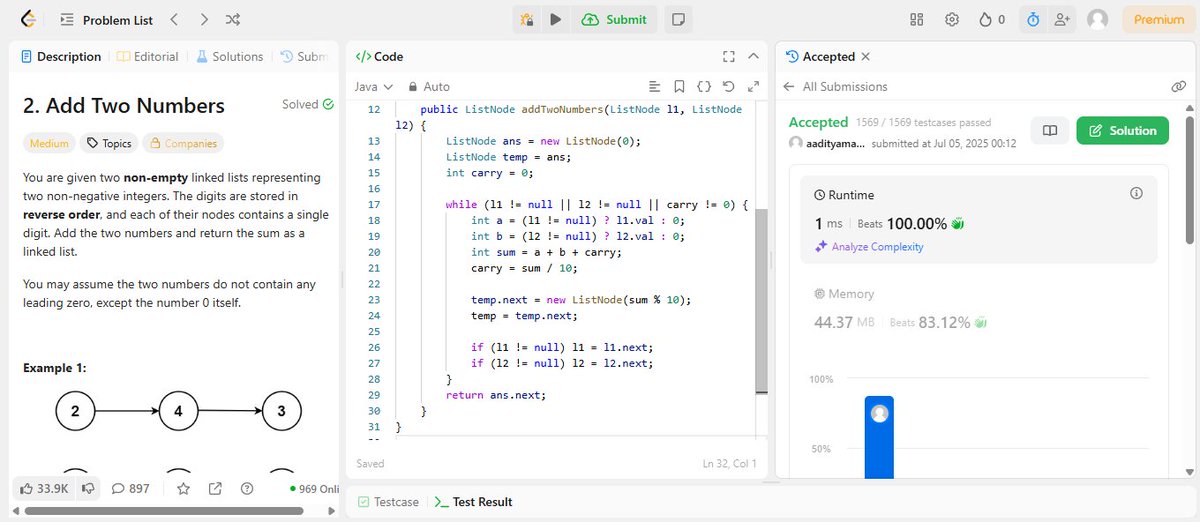Expand the Topics tag
The width and height of the screenshot is (1200, 522).
click(109, 143)
